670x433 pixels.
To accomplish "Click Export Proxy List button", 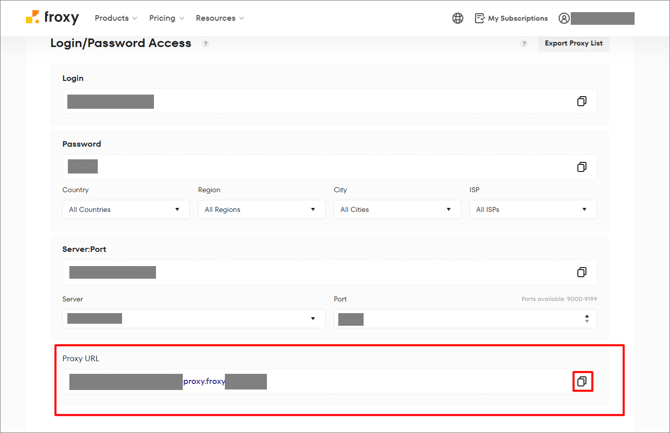I will coord(573,44).
